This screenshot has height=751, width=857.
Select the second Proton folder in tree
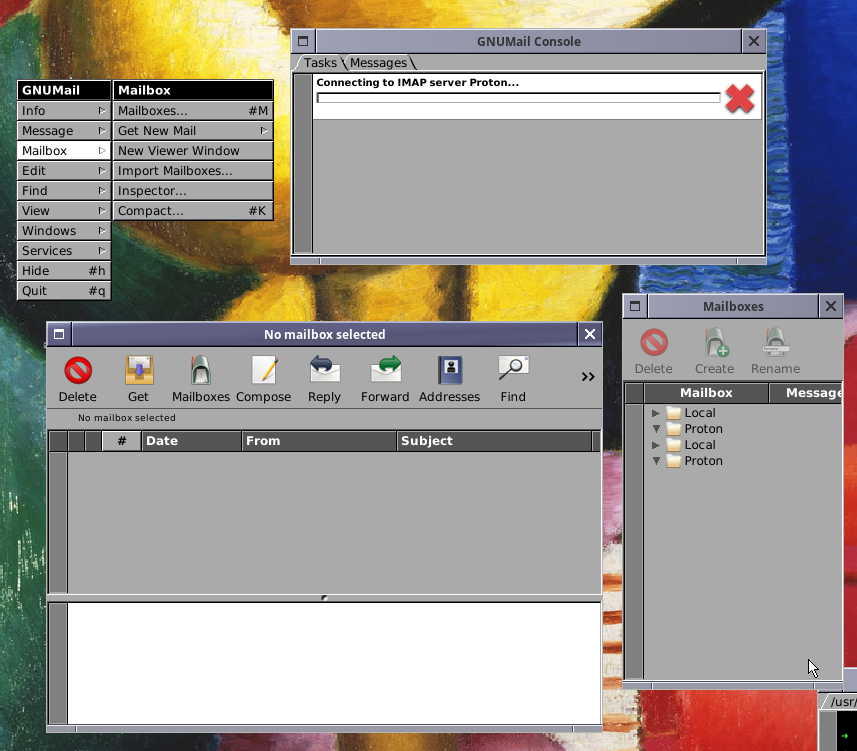pos(703,461)
